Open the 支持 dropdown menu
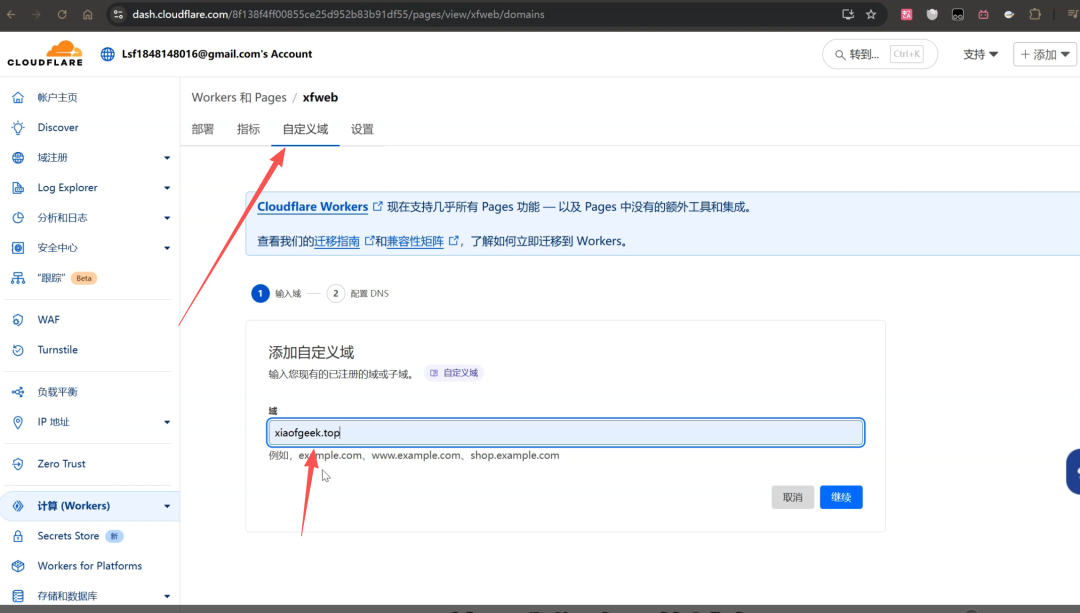The width and height of the screenshot is (1080, 613). (x=980, y=54)
